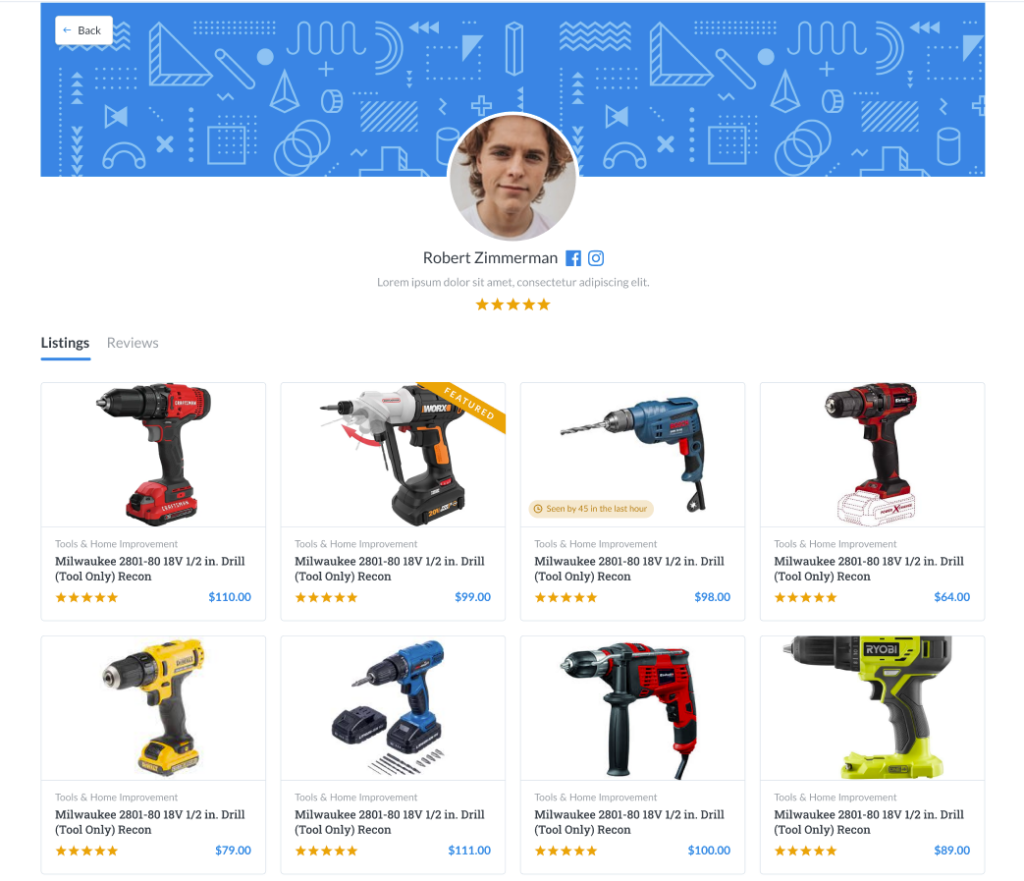Click the profile five-star rating under bio
Screen dimensions: 1024x881
(x=513, y=304)
